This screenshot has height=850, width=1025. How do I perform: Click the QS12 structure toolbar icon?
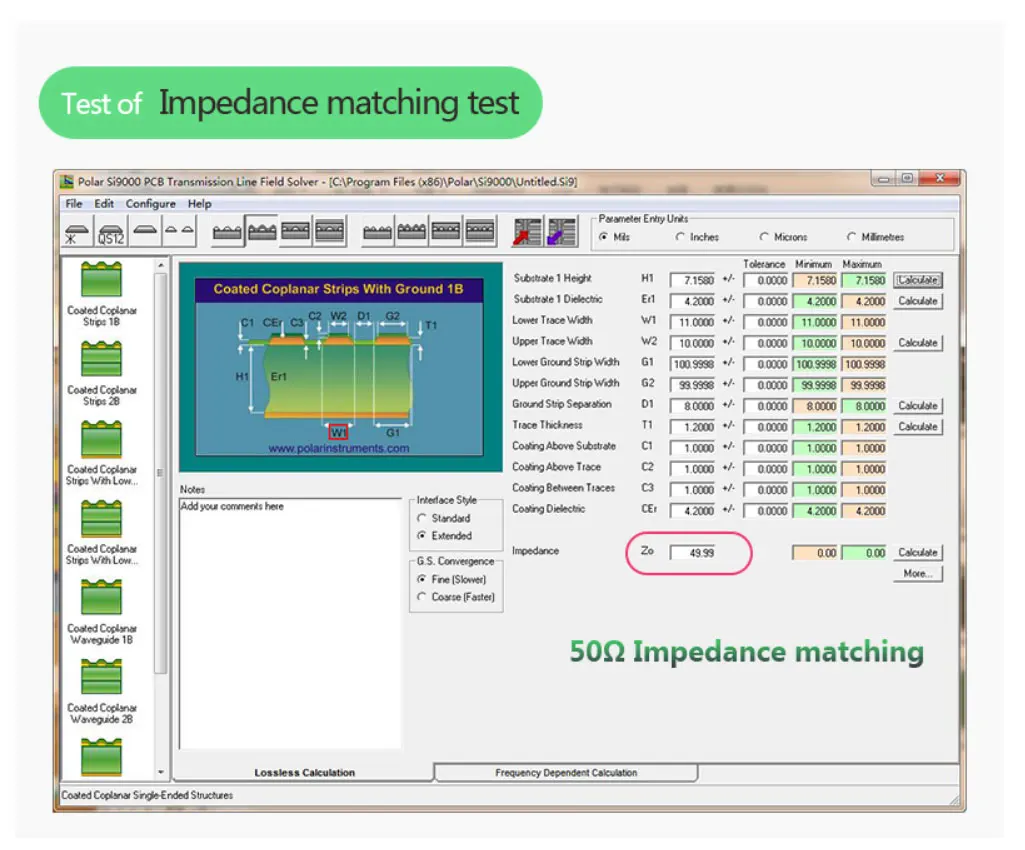point(110,233)
